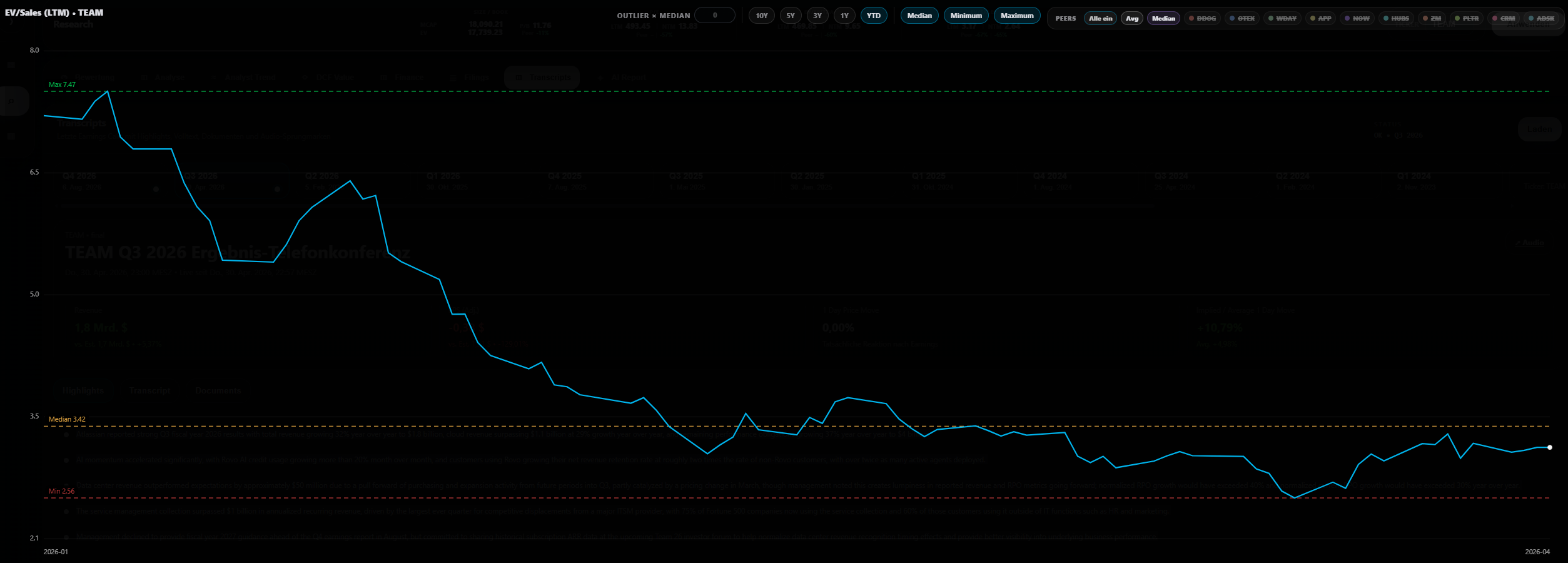Enable HUBS peer series

coord(1396,19)
